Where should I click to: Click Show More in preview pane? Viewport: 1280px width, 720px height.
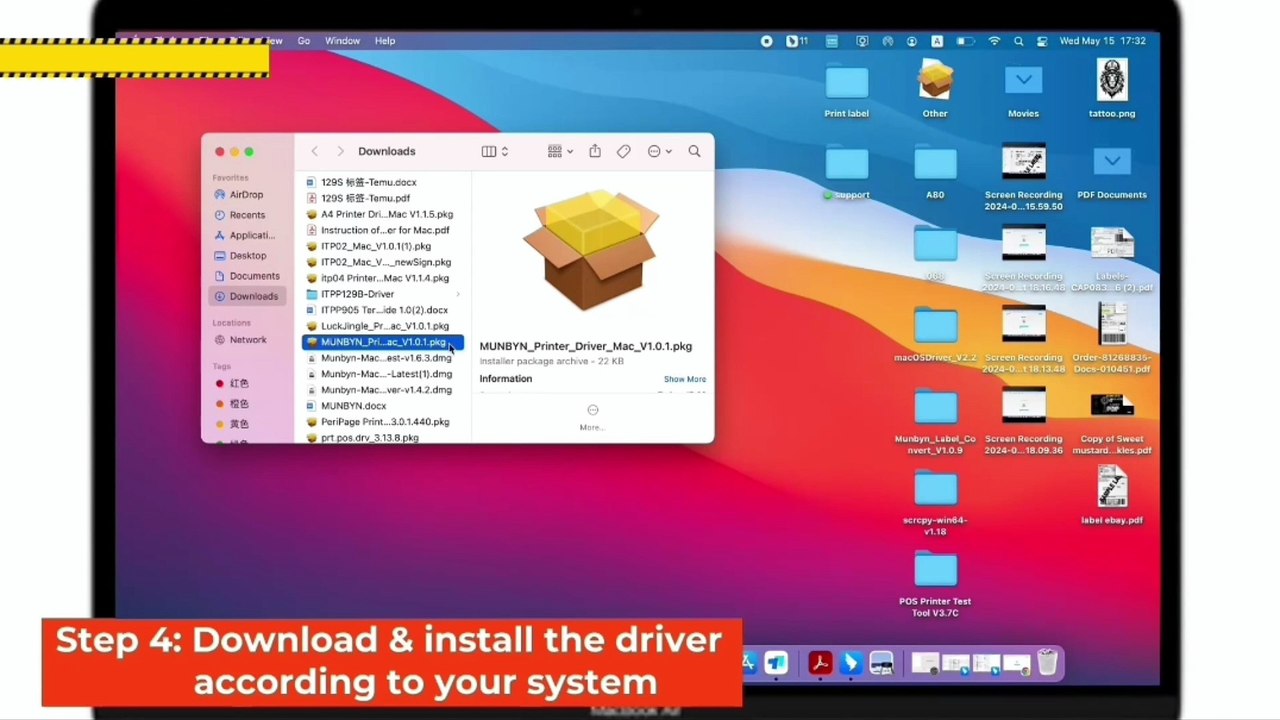pos(685,379)
